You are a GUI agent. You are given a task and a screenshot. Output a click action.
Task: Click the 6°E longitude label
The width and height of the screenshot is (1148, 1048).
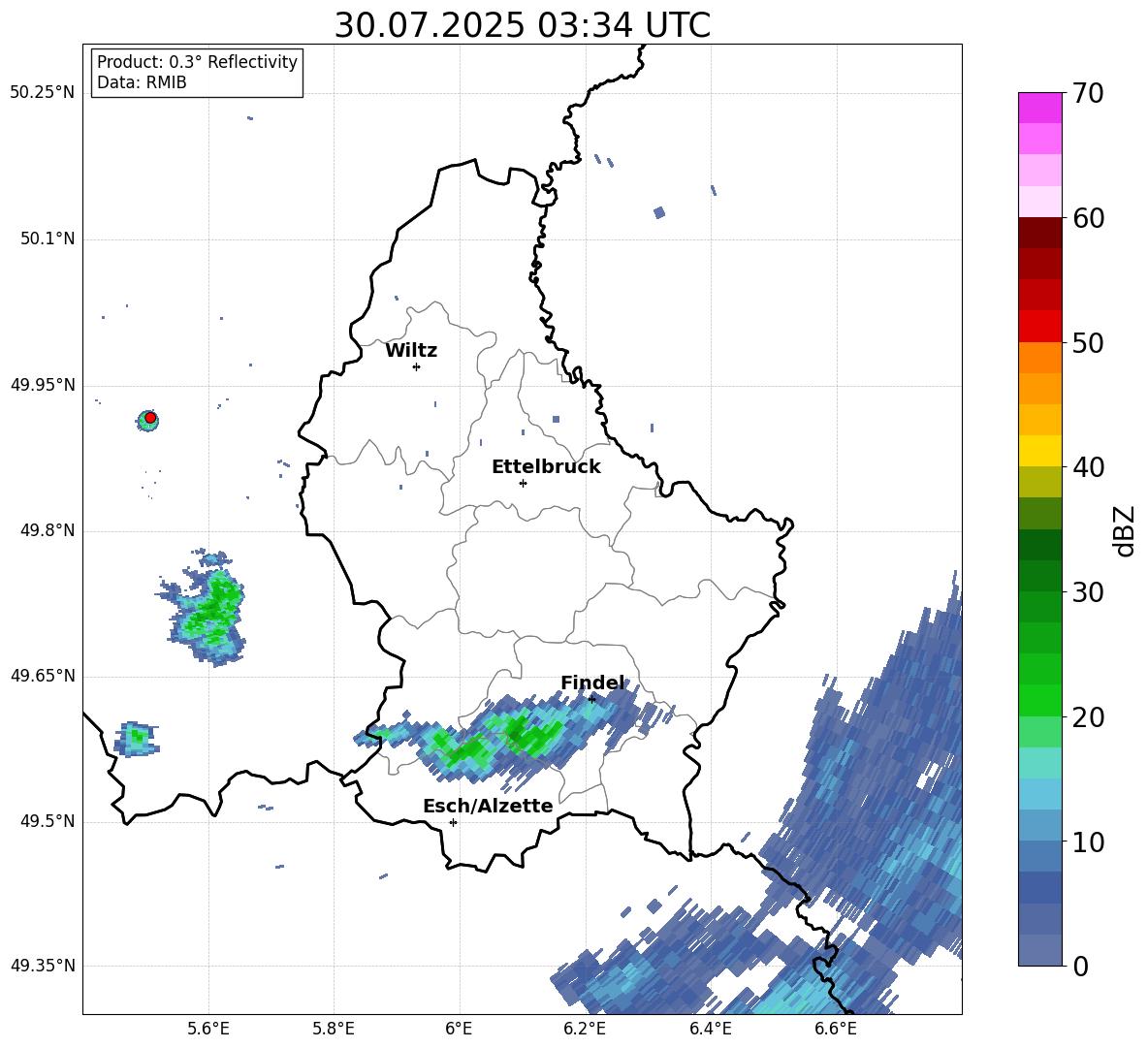[x=459, y=1030]
